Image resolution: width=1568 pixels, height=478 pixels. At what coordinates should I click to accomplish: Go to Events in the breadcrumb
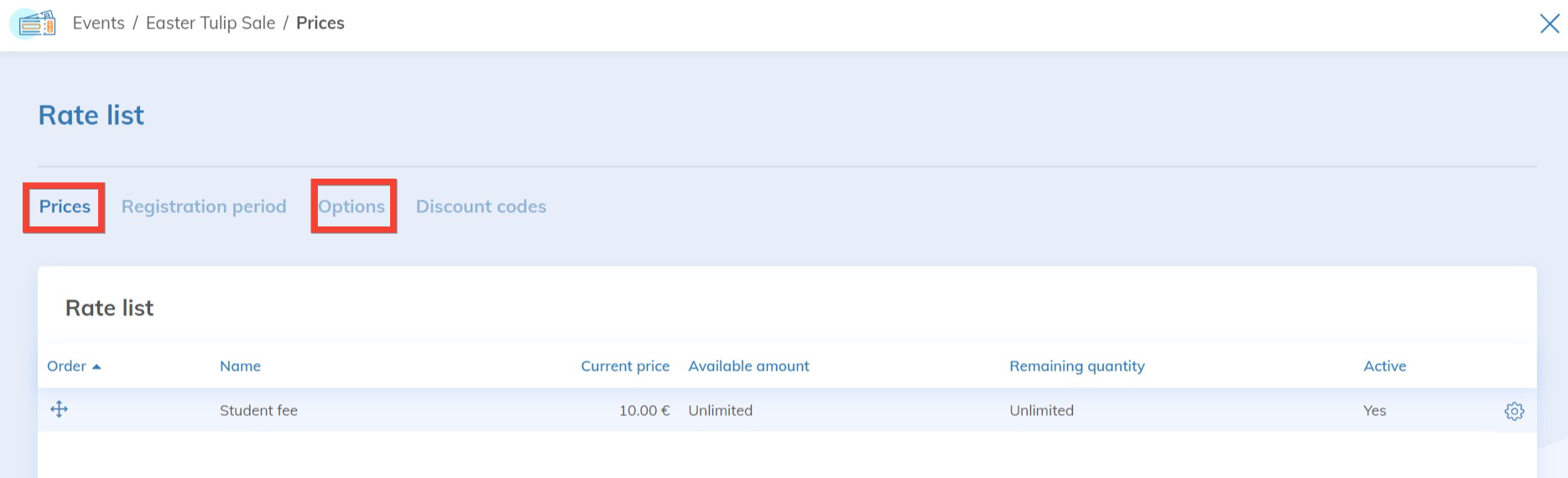point(98,23)
